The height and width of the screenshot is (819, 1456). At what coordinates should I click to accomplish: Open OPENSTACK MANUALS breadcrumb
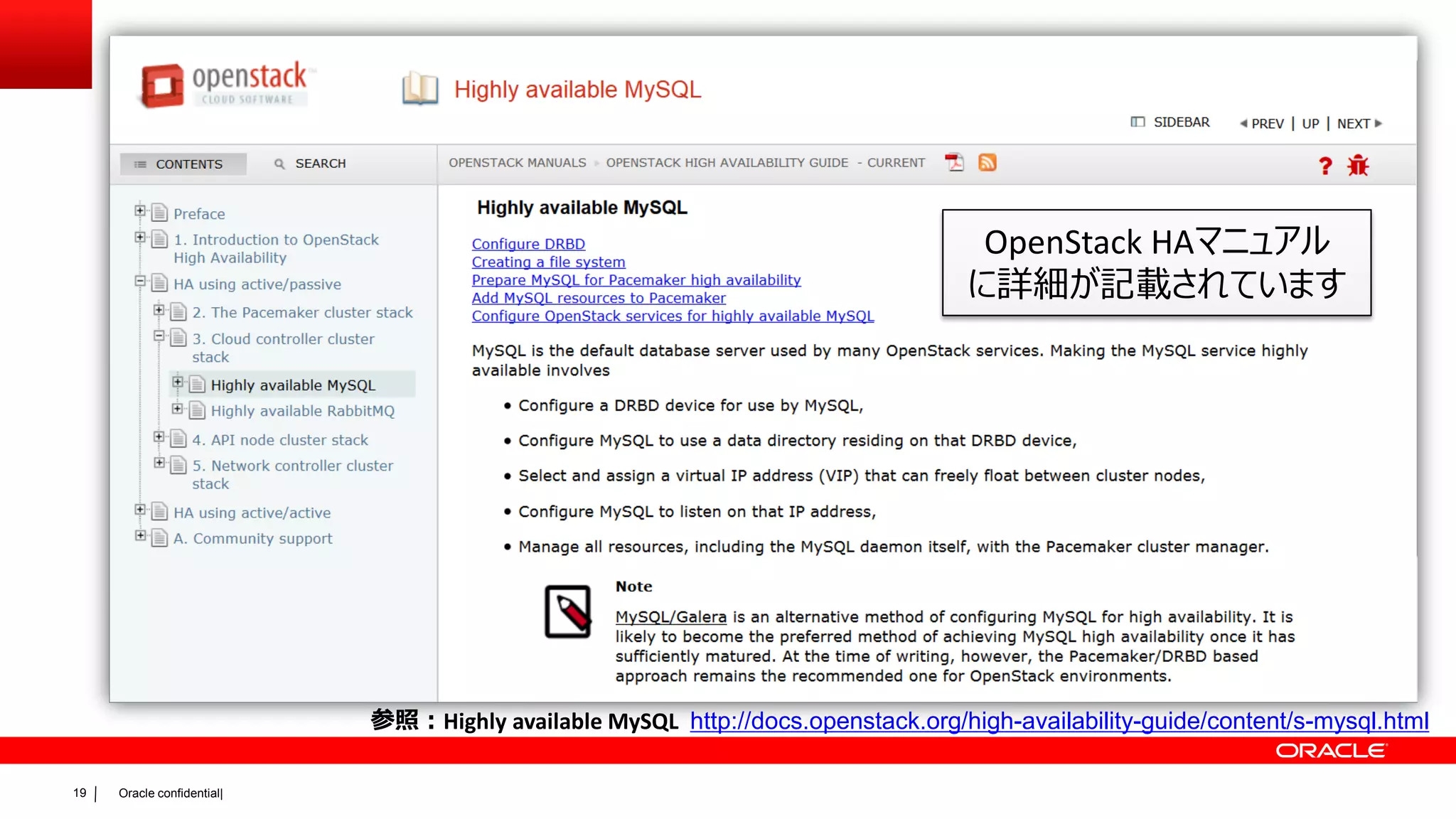click(518, 163)
